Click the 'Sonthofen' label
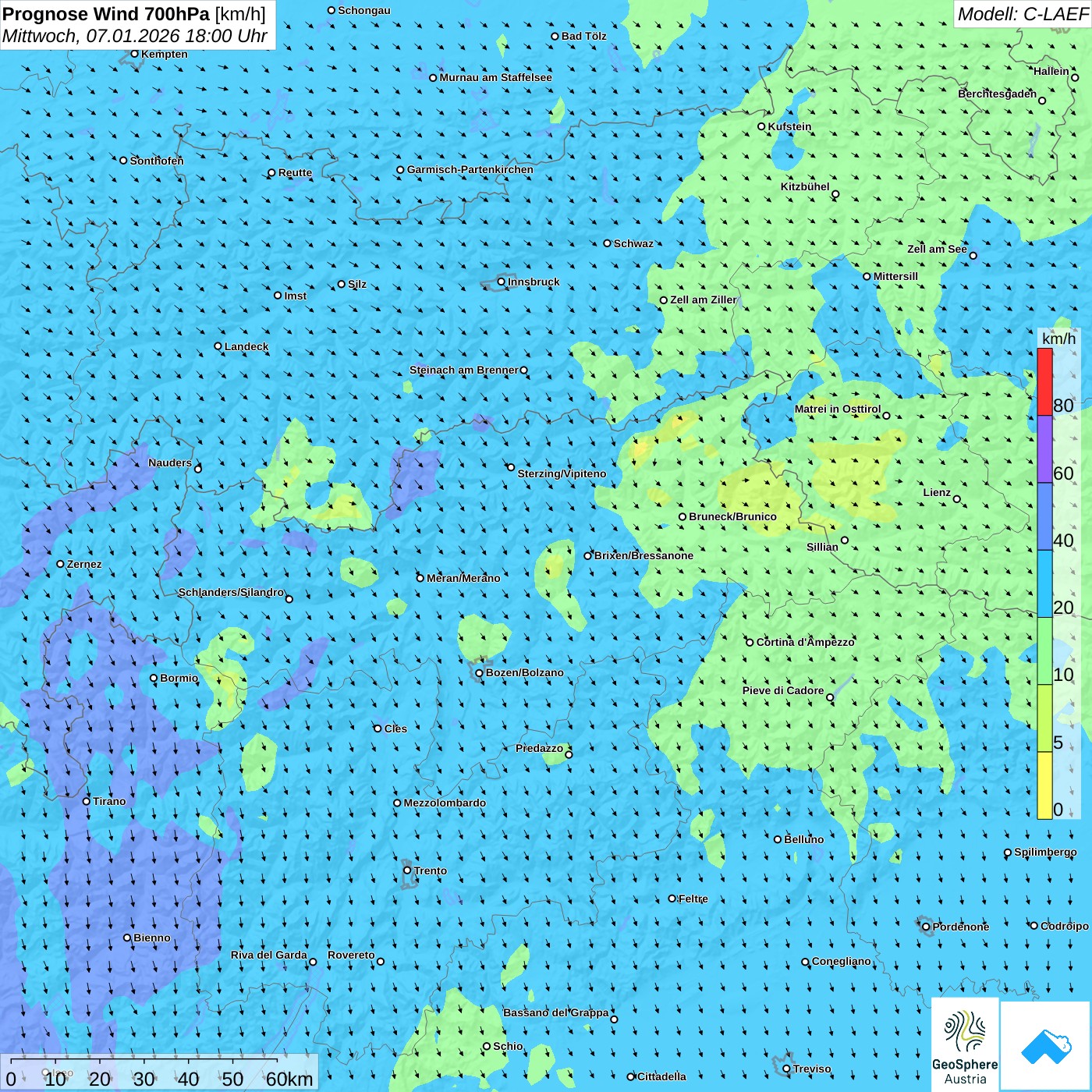 click(157, 161)
